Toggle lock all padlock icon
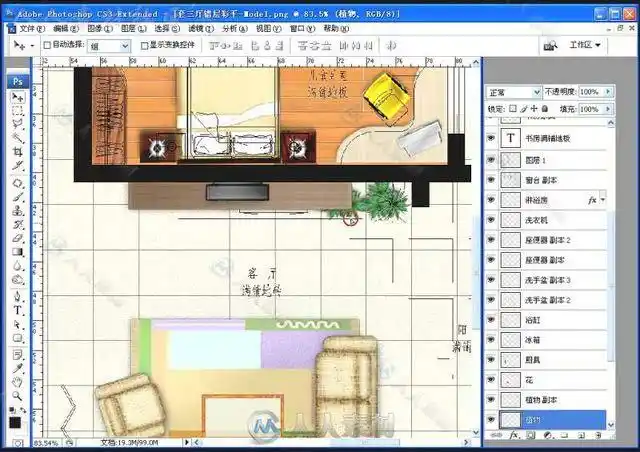The width and height of the screenshot is (640, 452). click(544, 109)
